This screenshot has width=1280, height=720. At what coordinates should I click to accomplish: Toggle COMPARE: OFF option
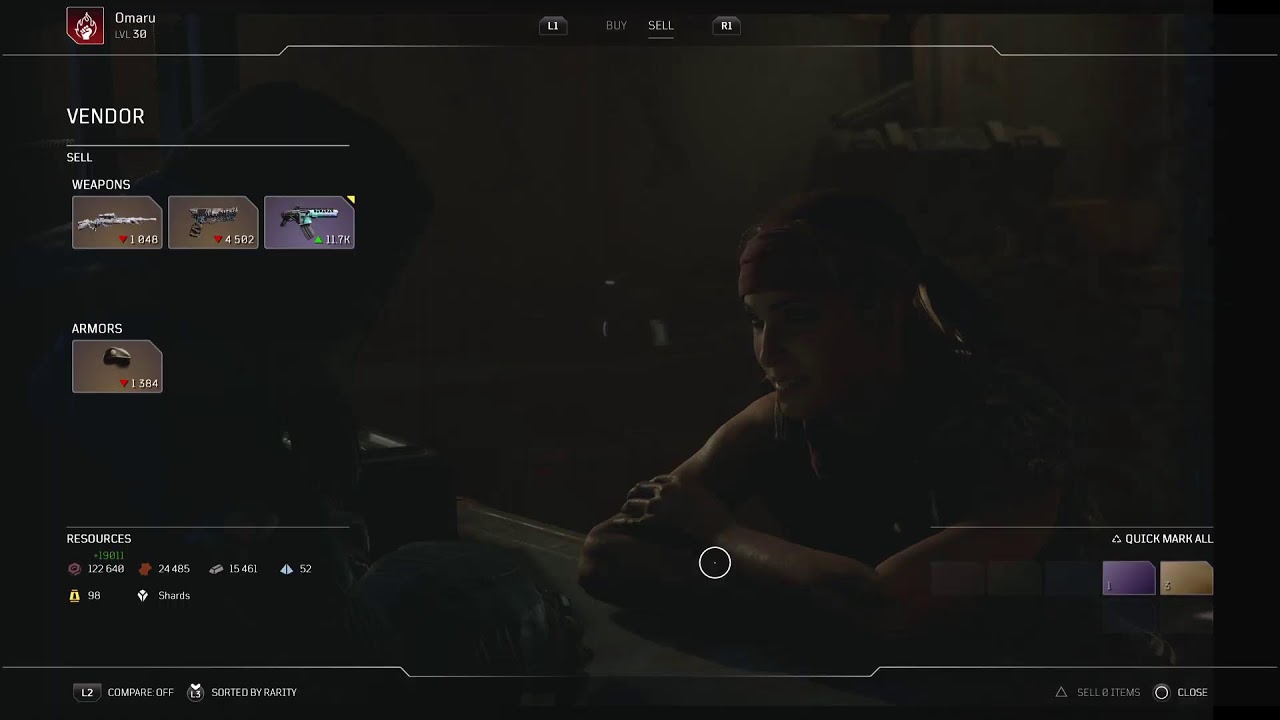click(140, 692)
